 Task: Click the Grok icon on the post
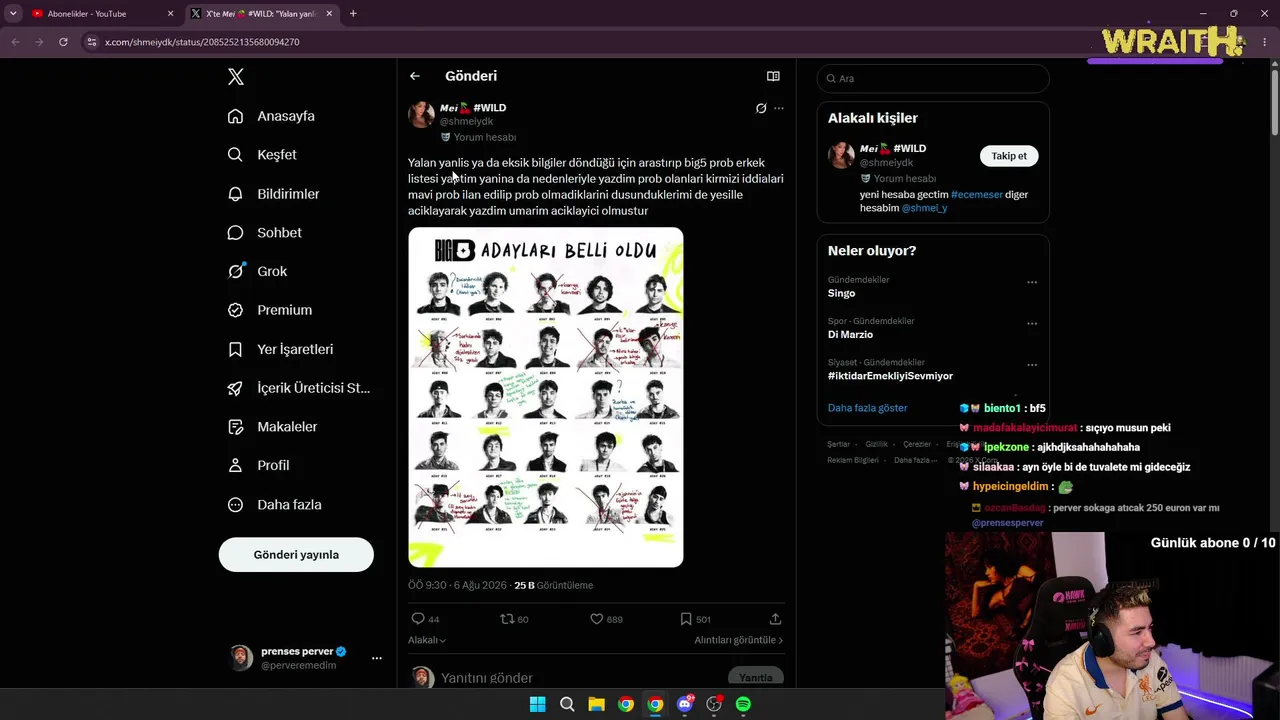coord(761,108)
